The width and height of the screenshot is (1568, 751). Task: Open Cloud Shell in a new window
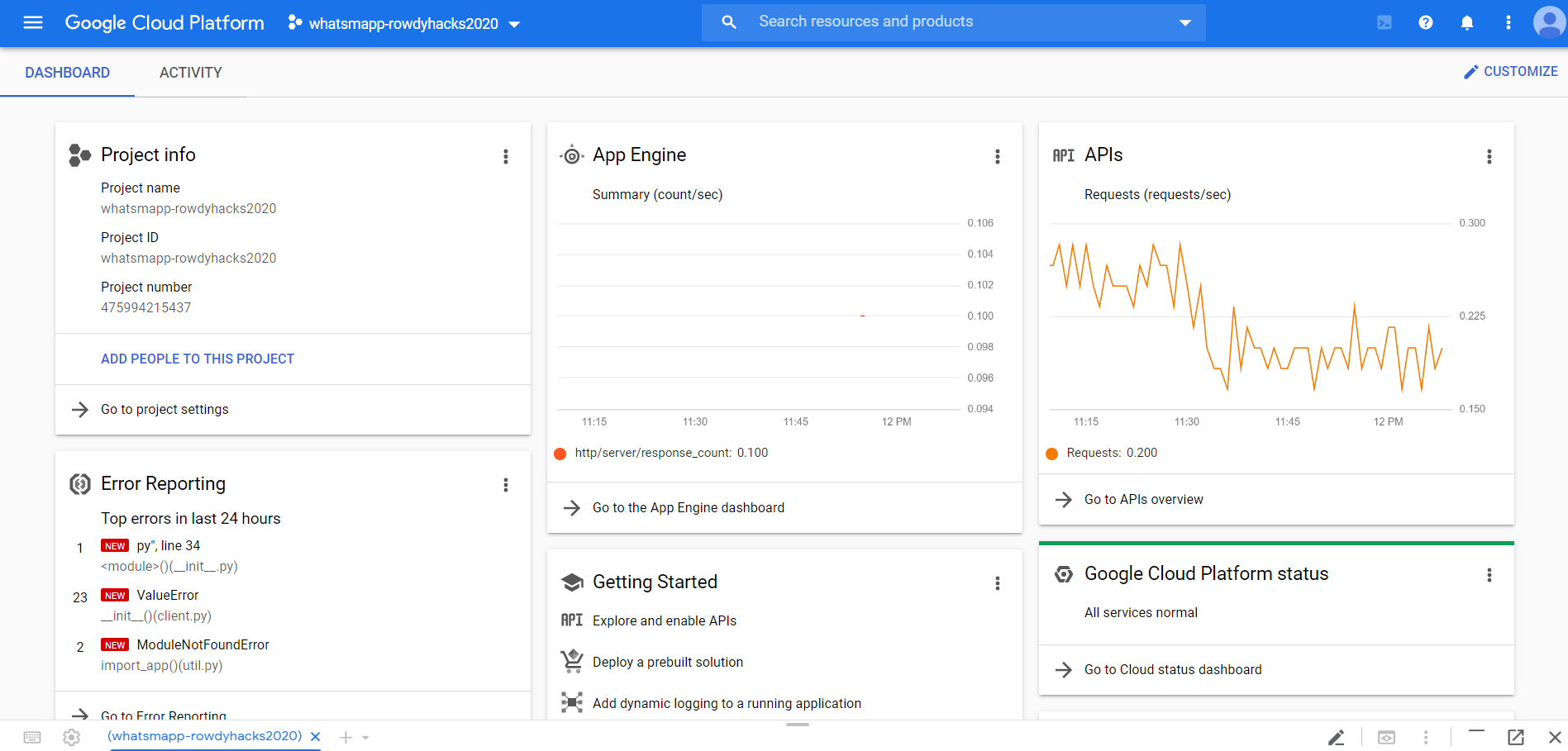(1516, 737)
